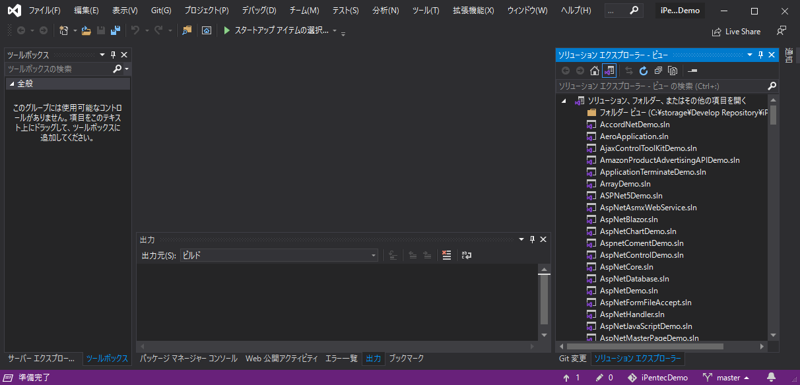The image size is (800, 385).
Task: Open toolbar overflow options arrow
Action: coord(343,33)
